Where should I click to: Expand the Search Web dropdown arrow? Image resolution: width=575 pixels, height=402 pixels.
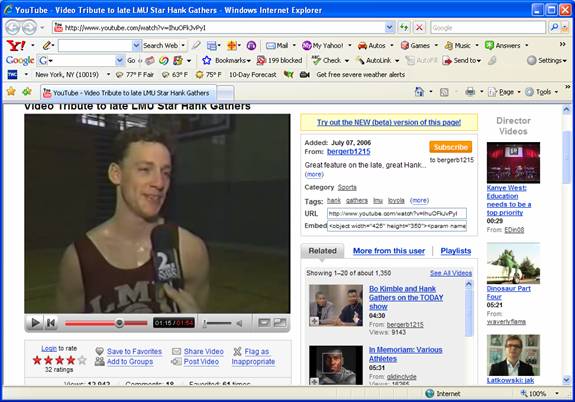point(183,45)
